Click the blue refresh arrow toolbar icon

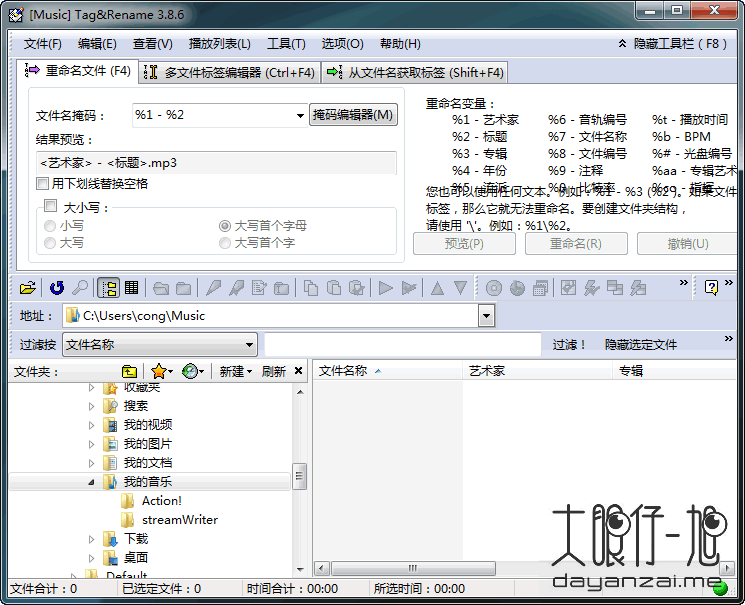pos(57,288)
